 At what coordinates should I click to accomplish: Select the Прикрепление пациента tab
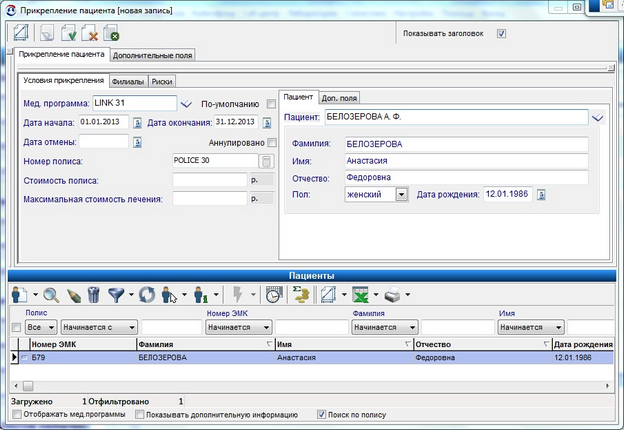click(x=62, y=54)
